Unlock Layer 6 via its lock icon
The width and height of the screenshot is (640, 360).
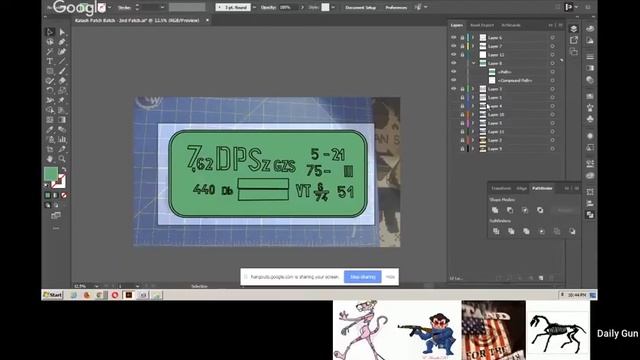(462, 38)
